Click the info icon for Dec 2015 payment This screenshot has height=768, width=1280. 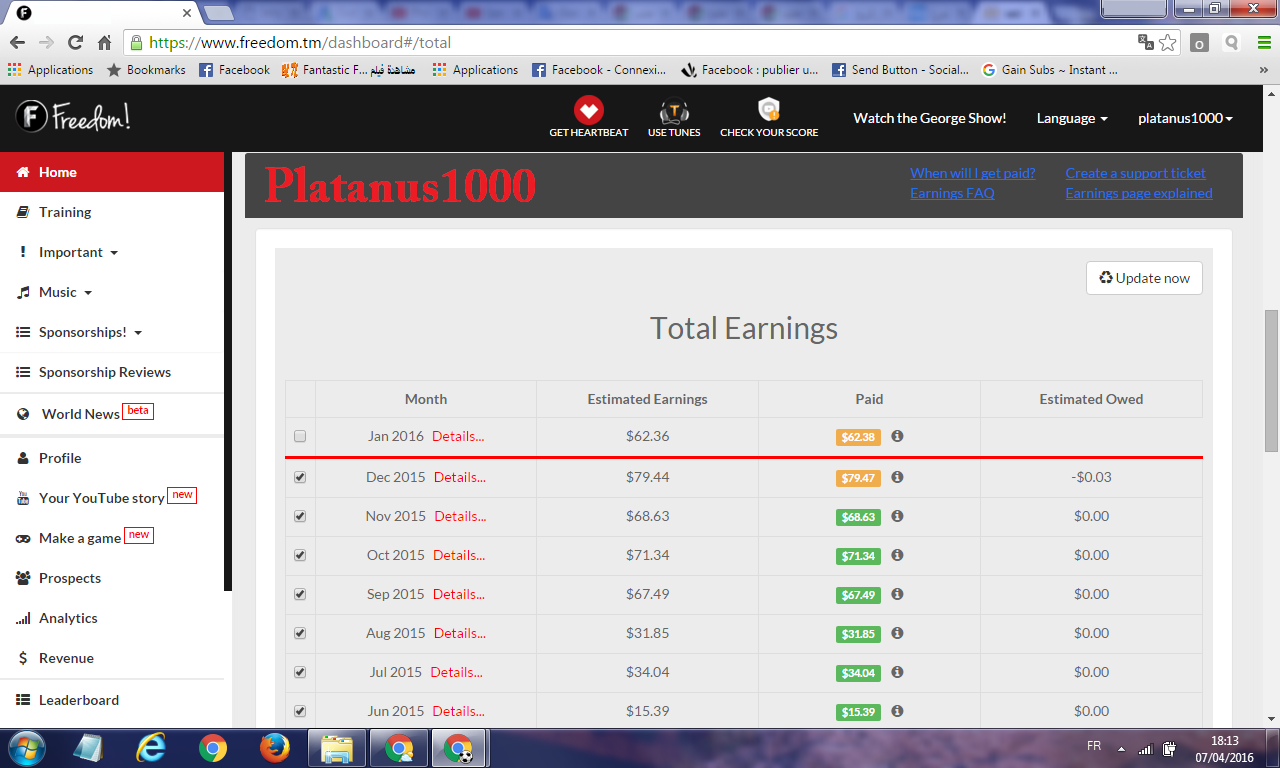click(x=897, y=477)
